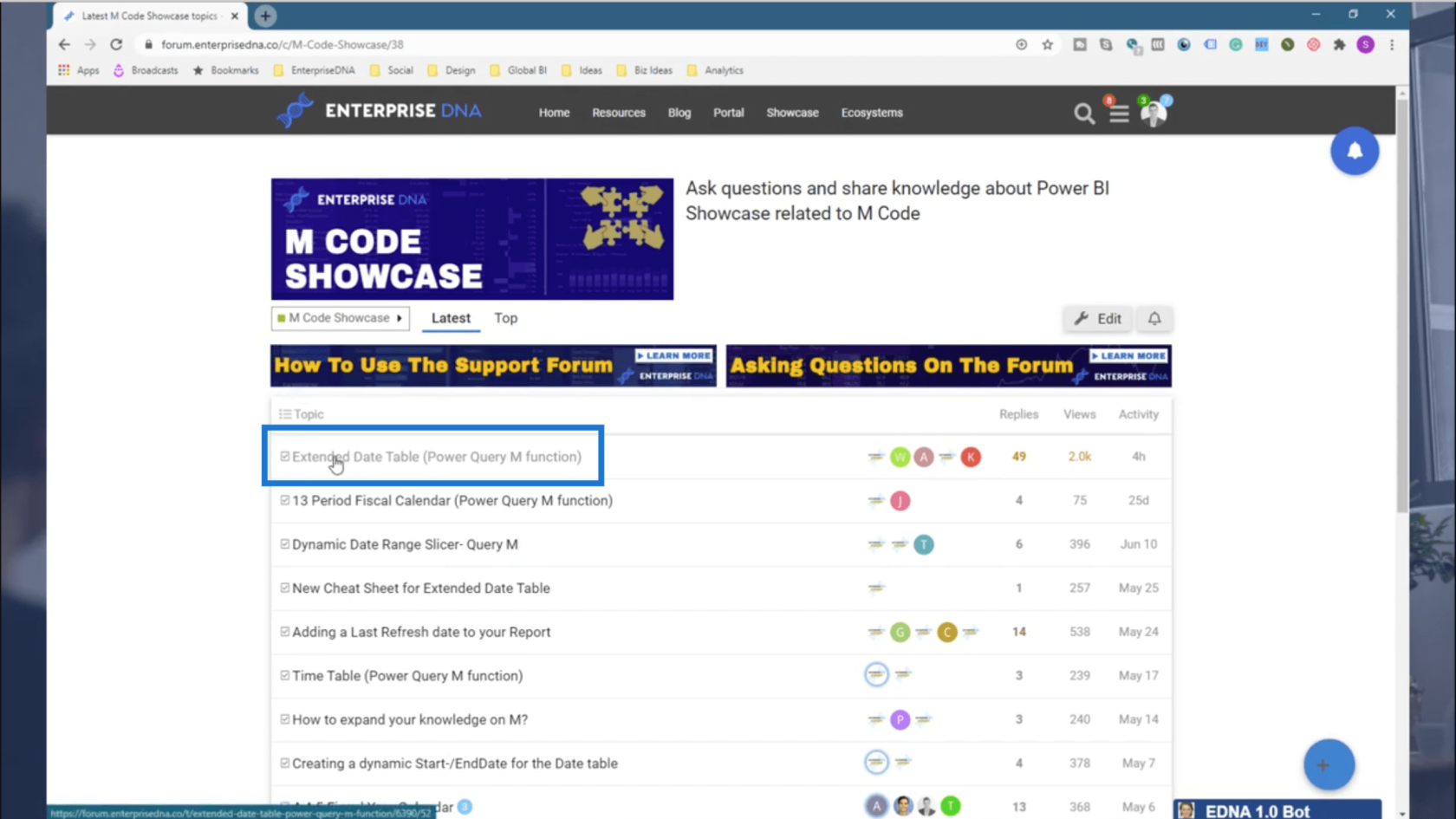Click the zoom icon in address bar
The width and height of the screenshot is (1456, 819).
(1021, 44)
